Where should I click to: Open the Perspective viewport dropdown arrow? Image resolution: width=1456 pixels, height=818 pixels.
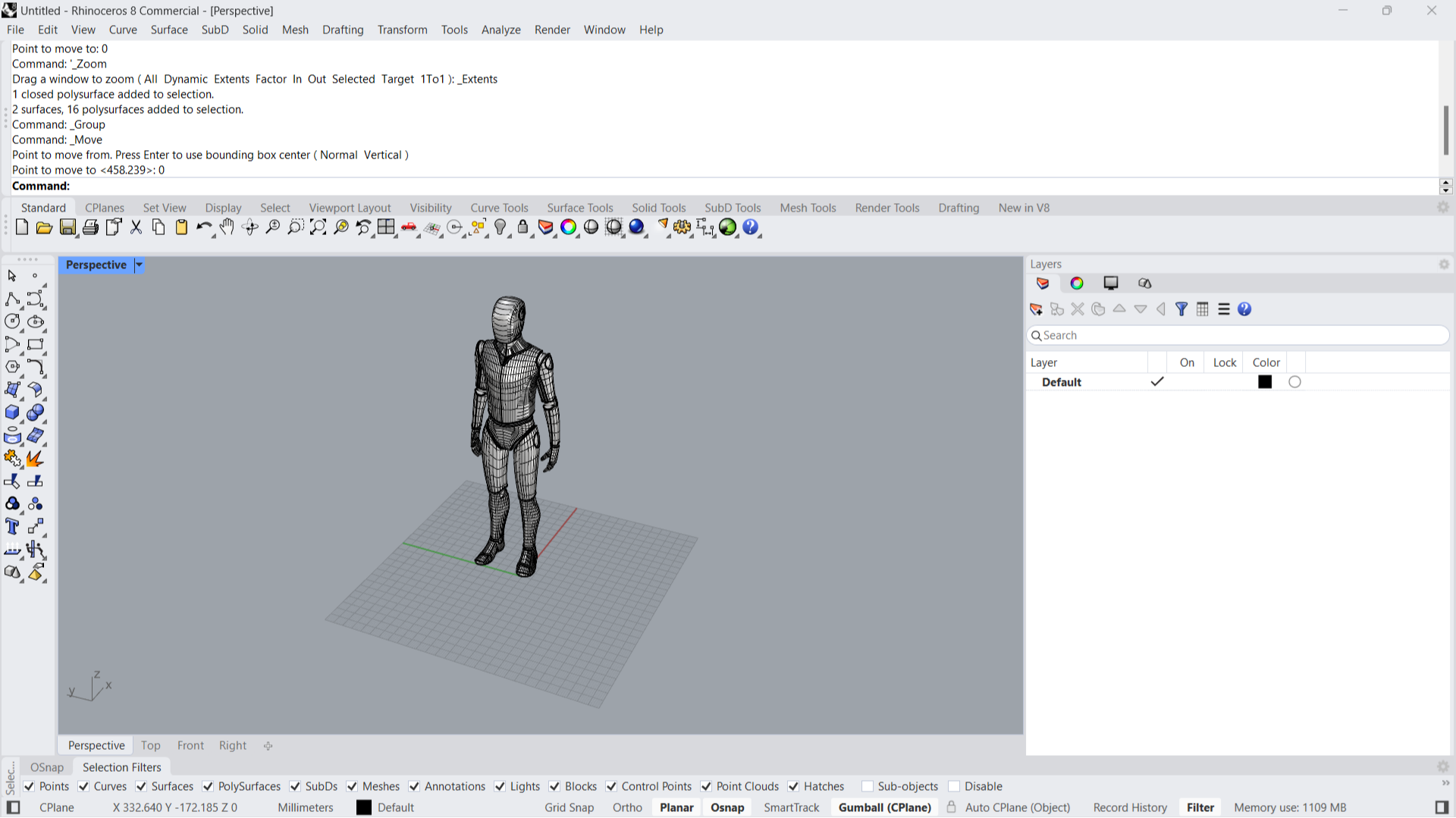139,265
